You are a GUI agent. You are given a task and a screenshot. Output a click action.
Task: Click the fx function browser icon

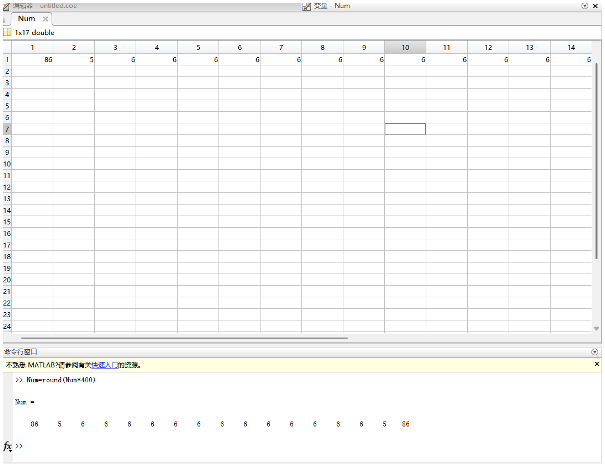[x=8, y=446]
